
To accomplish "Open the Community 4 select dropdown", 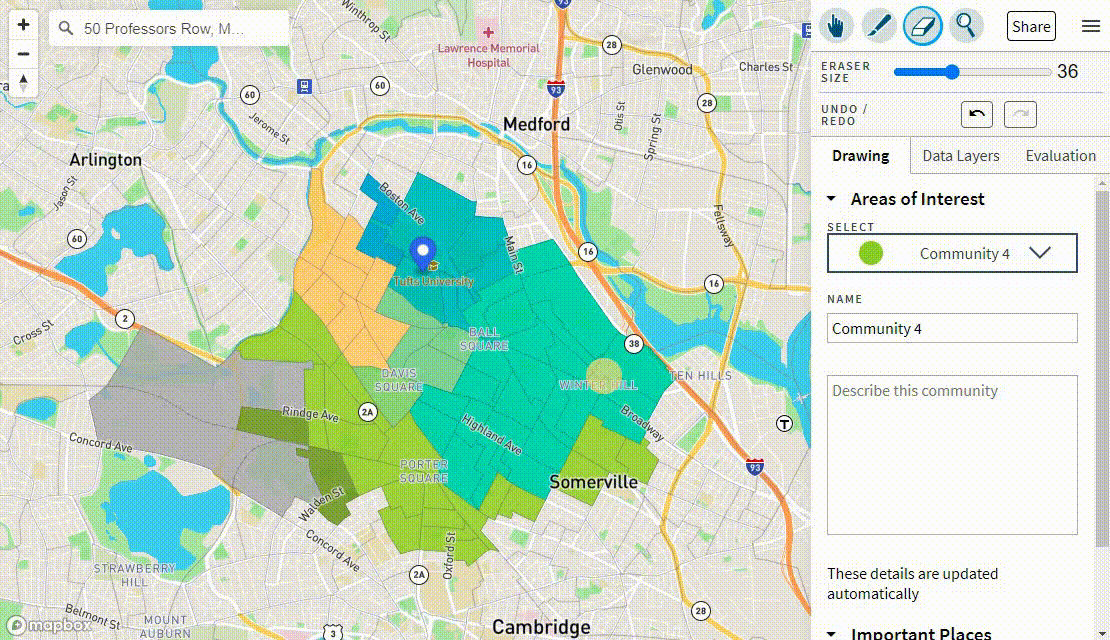I will [952, 254].
